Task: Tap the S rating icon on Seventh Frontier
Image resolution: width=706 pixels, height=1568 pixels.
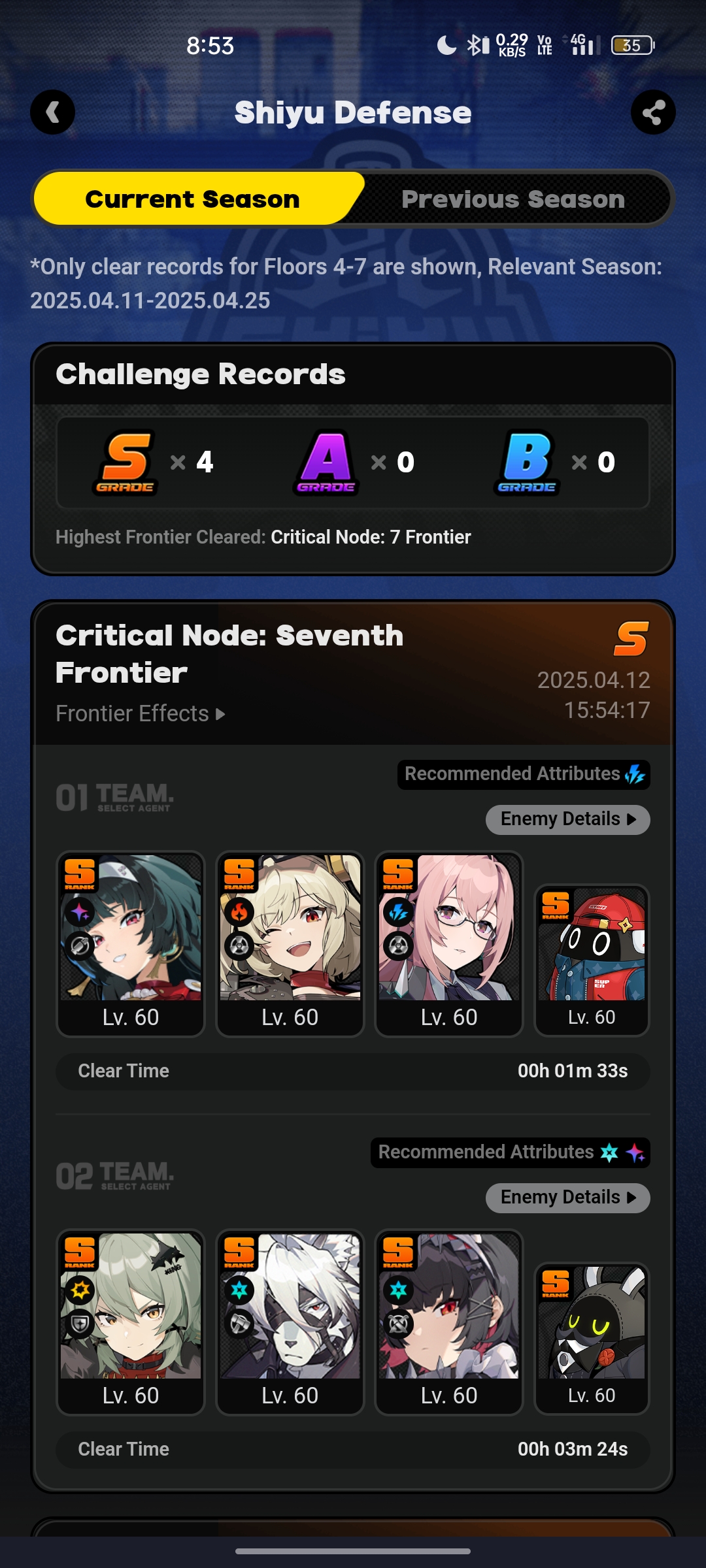Action: tap(631, 638)
